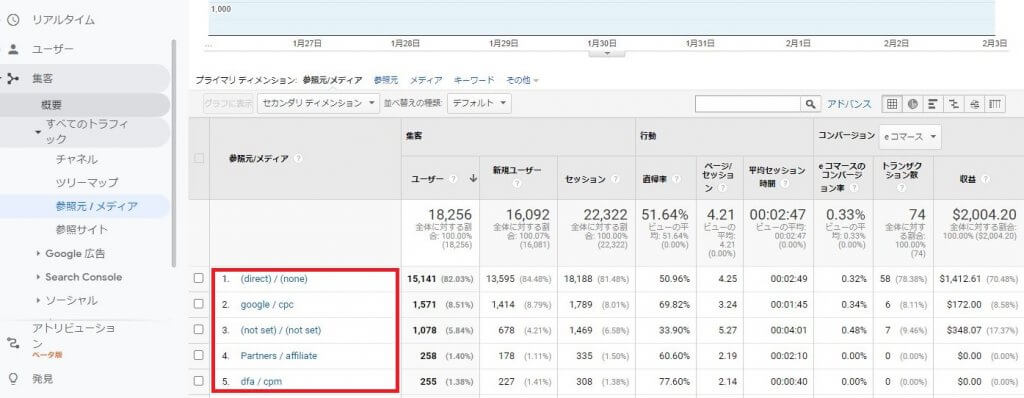Select 参照元 / メディア in the sidebar

pos(97,207)
